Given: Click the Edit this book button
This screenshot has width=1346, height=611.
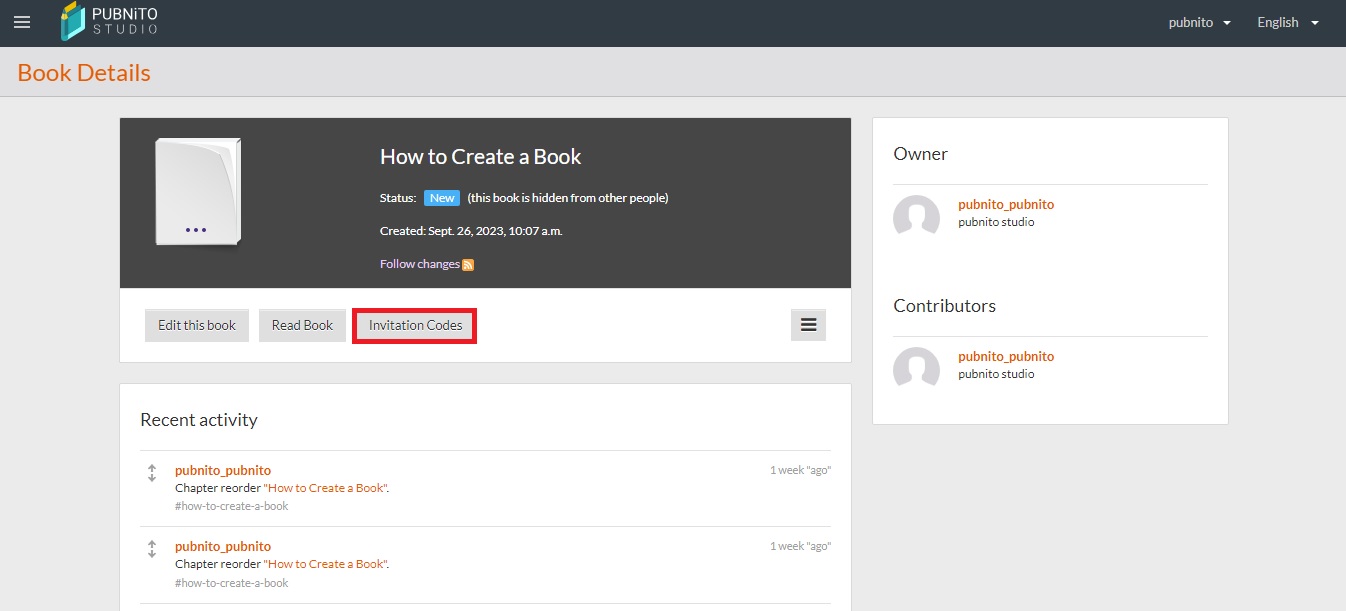Looking at the screenshot, I should [x=197, y=325].
